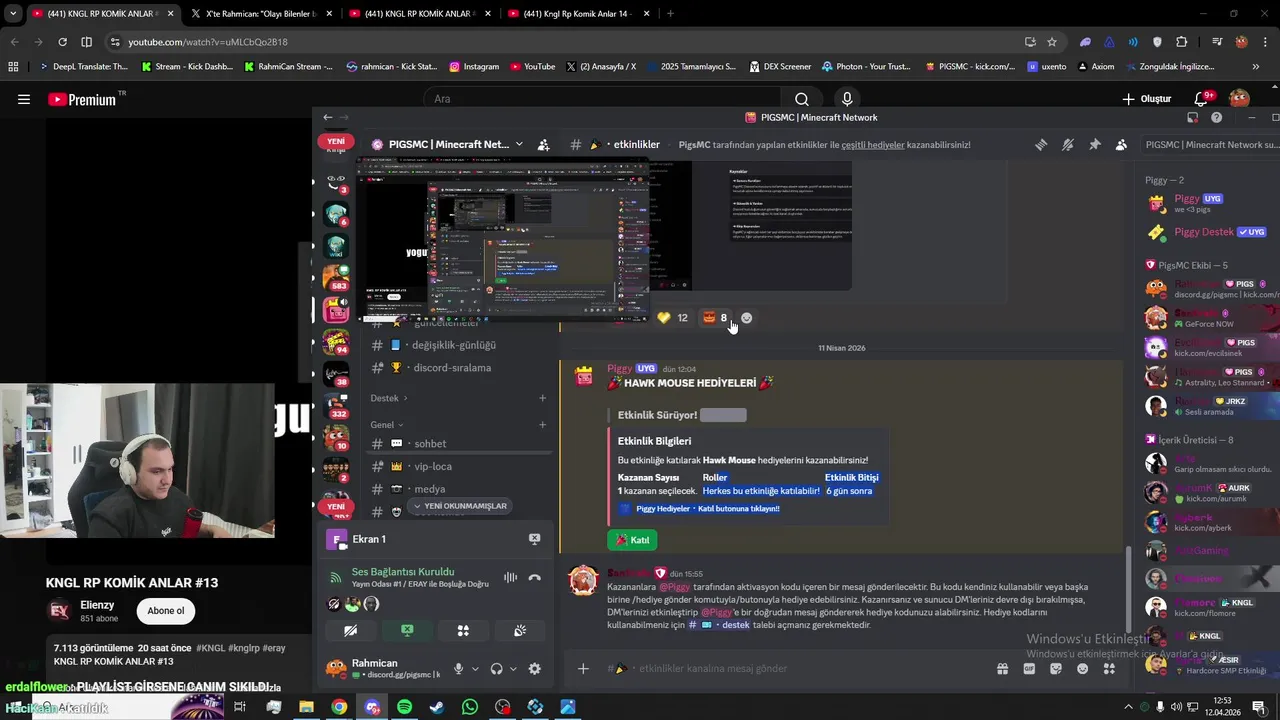The width and height of the screenshot is (1280, 720).
Task: Follow the destek channel mention link
Action: tap(719, 625)
